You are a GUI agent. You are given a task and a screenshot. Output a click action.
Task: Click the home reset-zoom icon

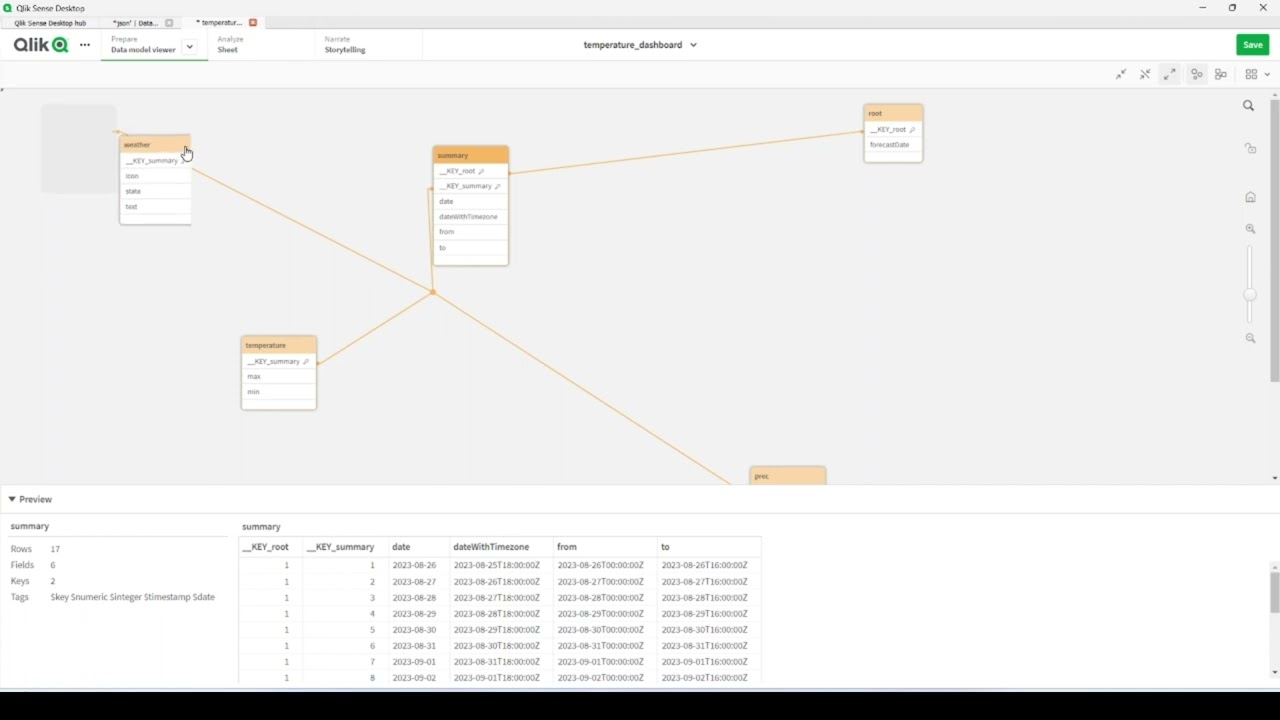coord(1250,197)
